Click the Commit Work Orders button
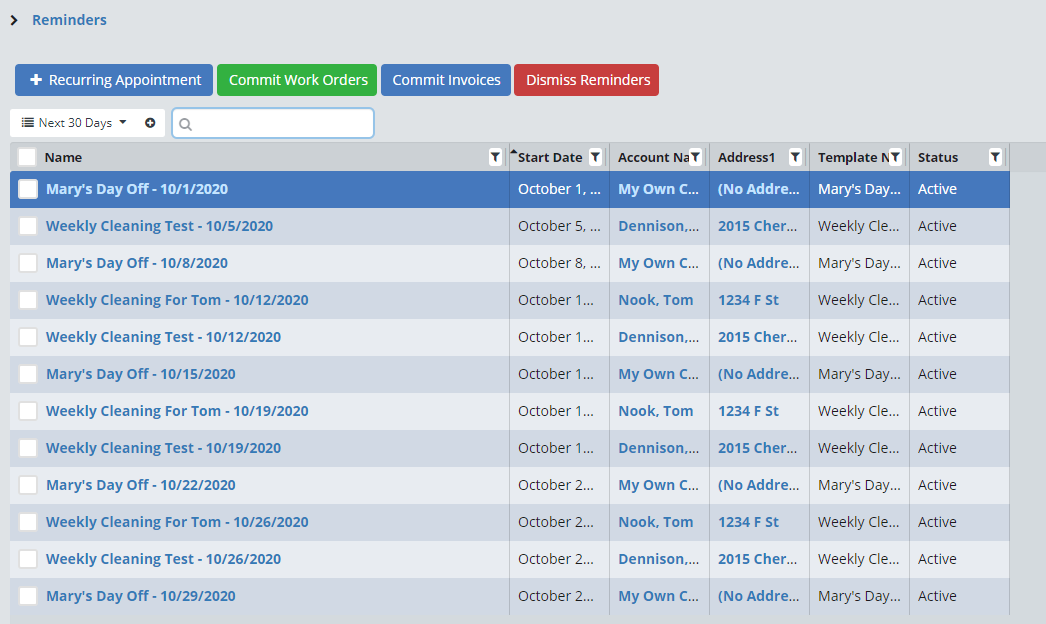 point(298,80)
